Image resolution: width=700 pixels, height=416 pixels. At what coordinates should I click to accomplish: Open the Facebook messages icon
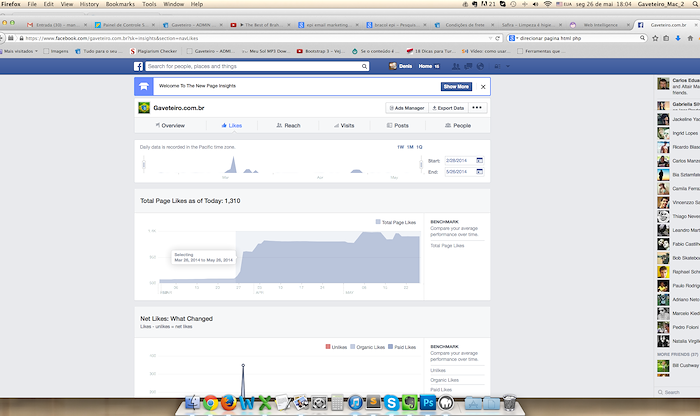click(468, 66)
